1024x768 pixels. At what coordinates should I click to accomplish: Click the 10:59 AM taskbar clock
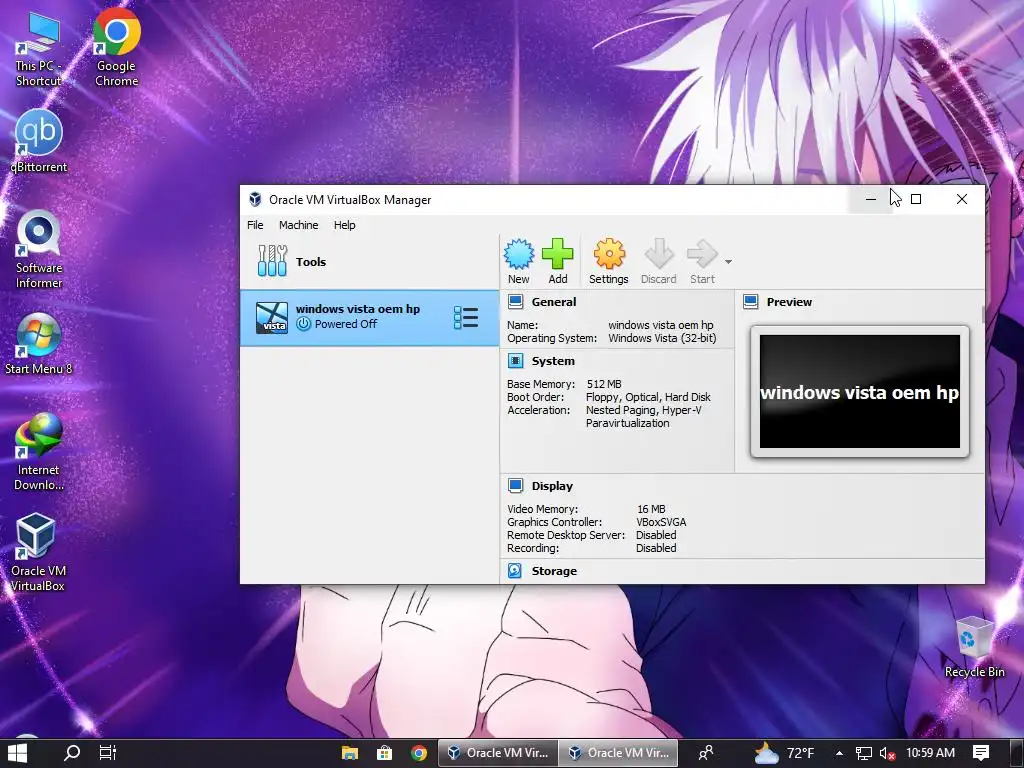point(931,753)
